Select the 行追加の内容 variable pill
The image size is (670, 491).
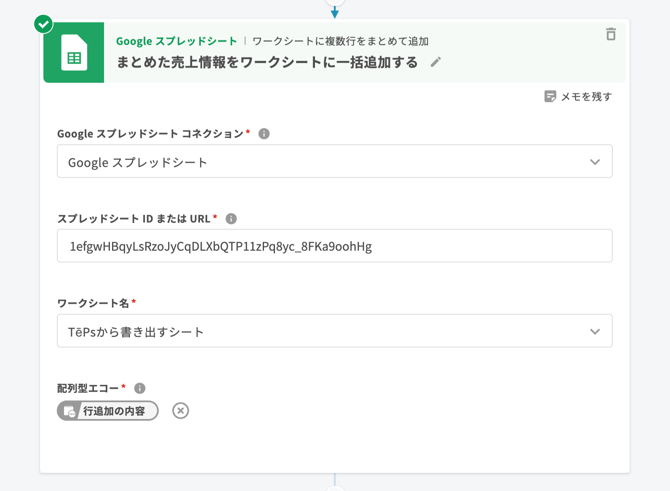108,411
